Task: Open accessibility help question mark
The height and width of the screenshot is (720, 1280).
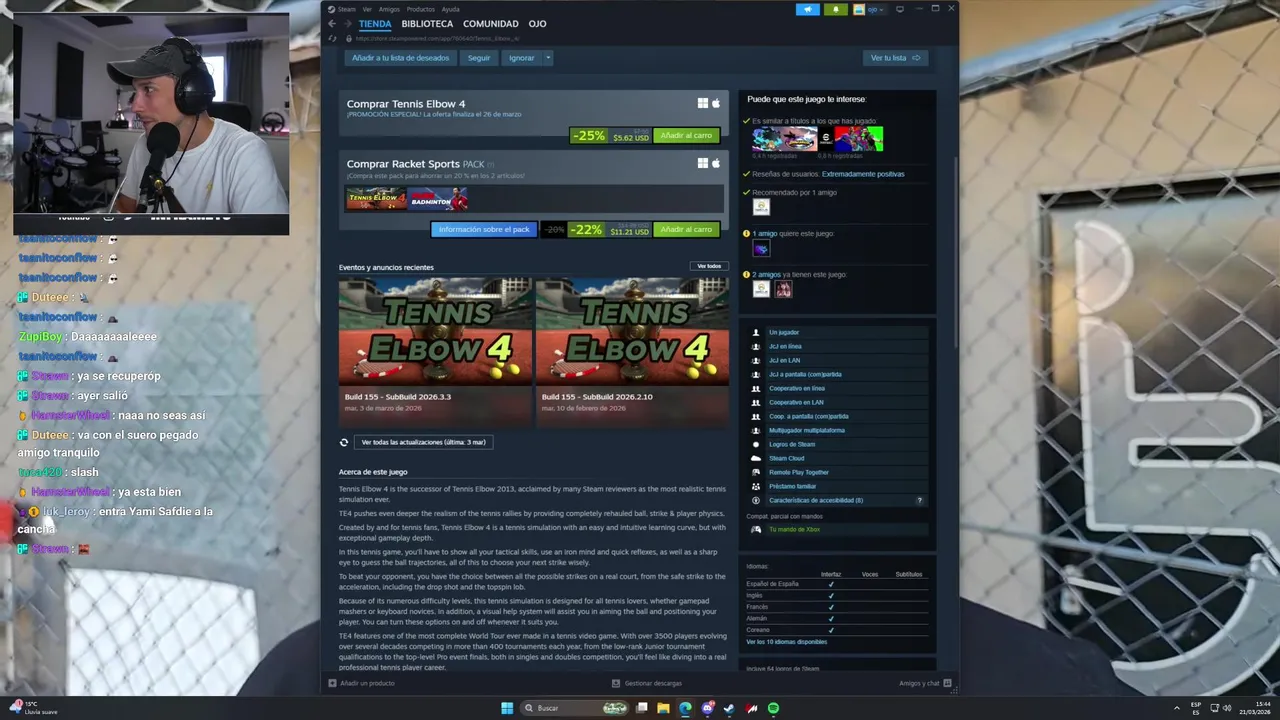Action: [x=919, y=500]
